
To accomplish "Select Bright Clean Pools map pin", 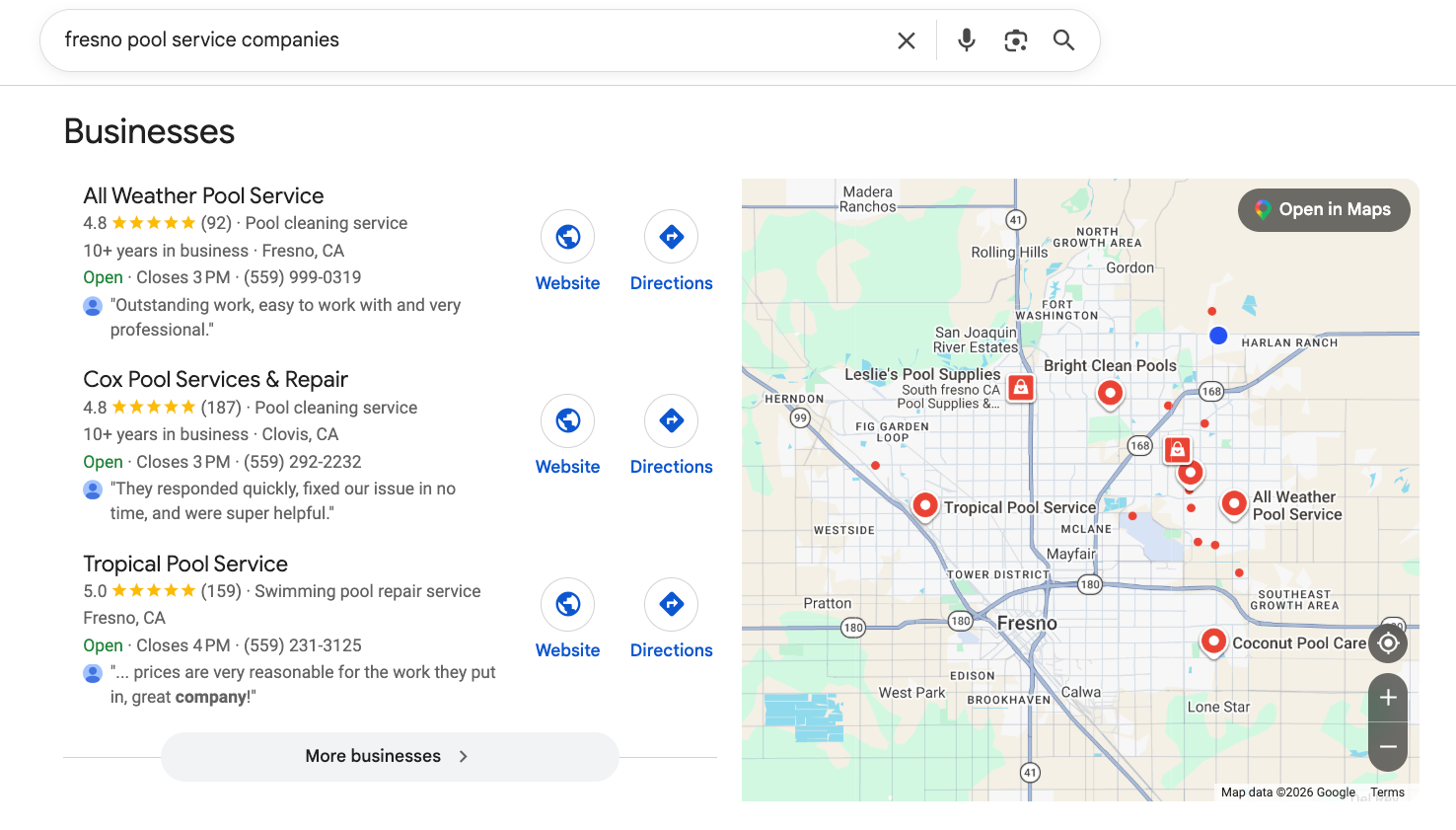I will click(x=1111, y=394).
